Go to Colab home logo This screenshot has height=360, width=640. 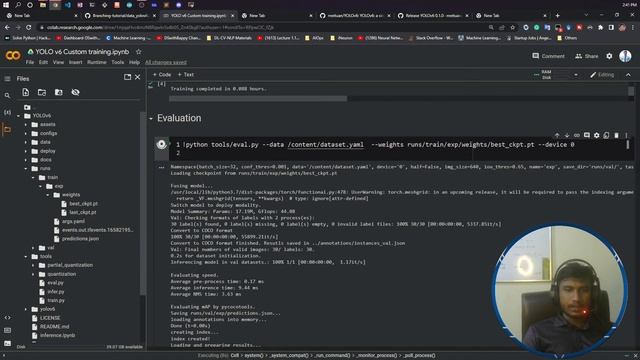[13, 56]
